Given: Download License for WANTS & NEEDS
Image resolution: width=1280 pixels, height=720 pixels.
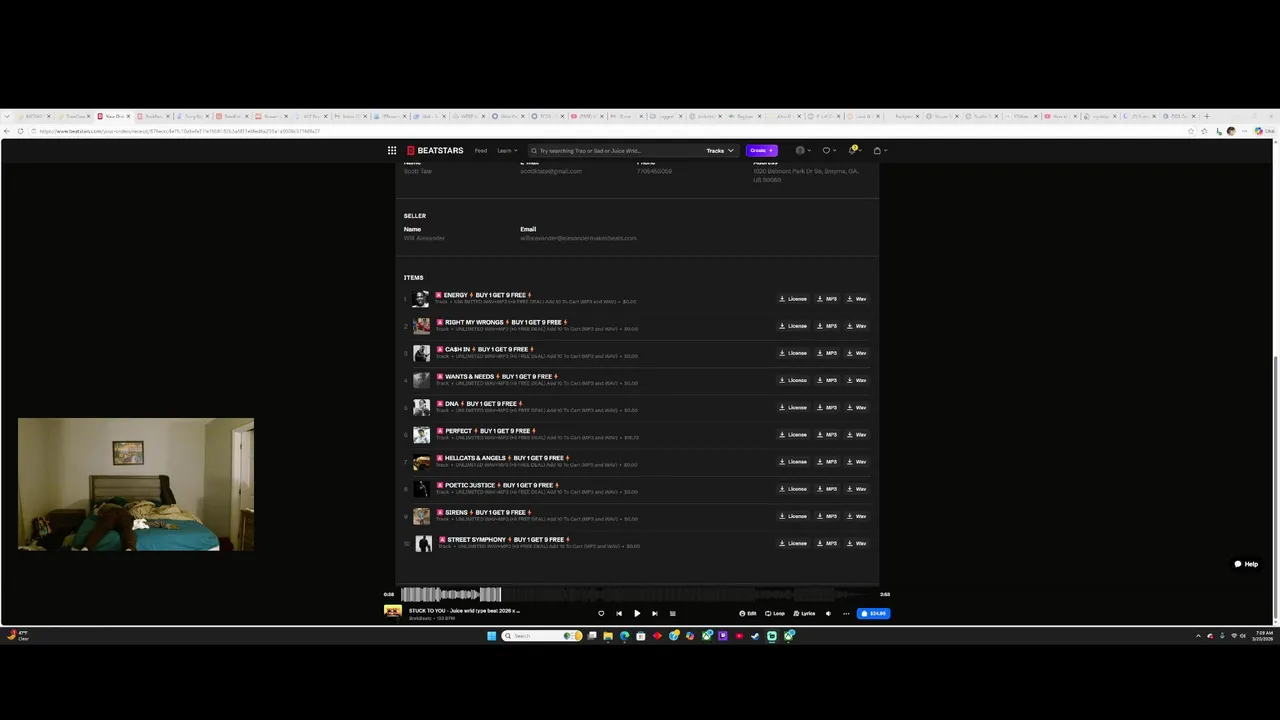Looking at the screenshot, I should tap(793, 380).
